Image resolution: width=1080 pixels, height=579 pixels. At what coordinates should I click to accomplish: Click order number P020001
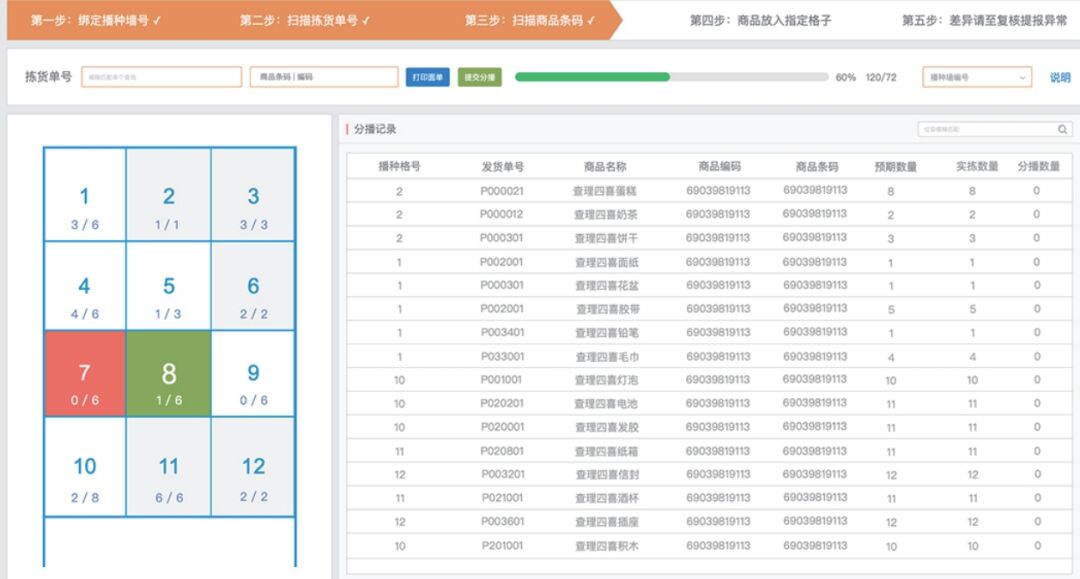click(x=501, y=427)
